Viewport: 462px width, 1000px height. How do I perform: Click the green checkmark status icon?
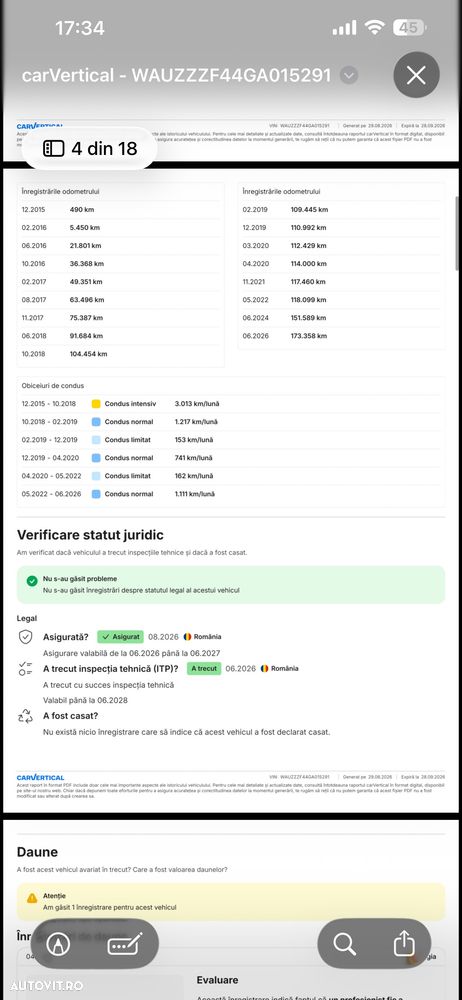[32, 581]
